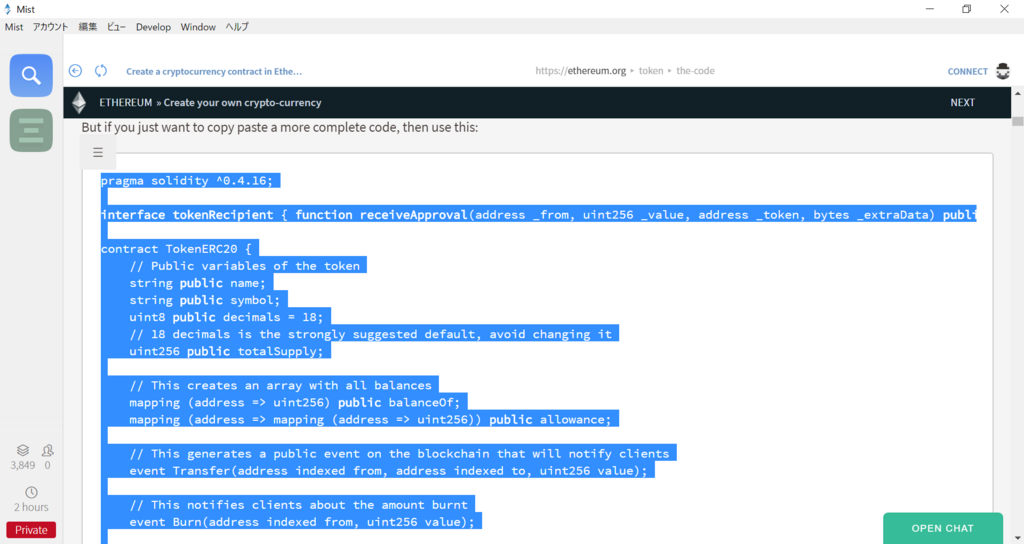Open the ビュー menu

click(116, 27)
